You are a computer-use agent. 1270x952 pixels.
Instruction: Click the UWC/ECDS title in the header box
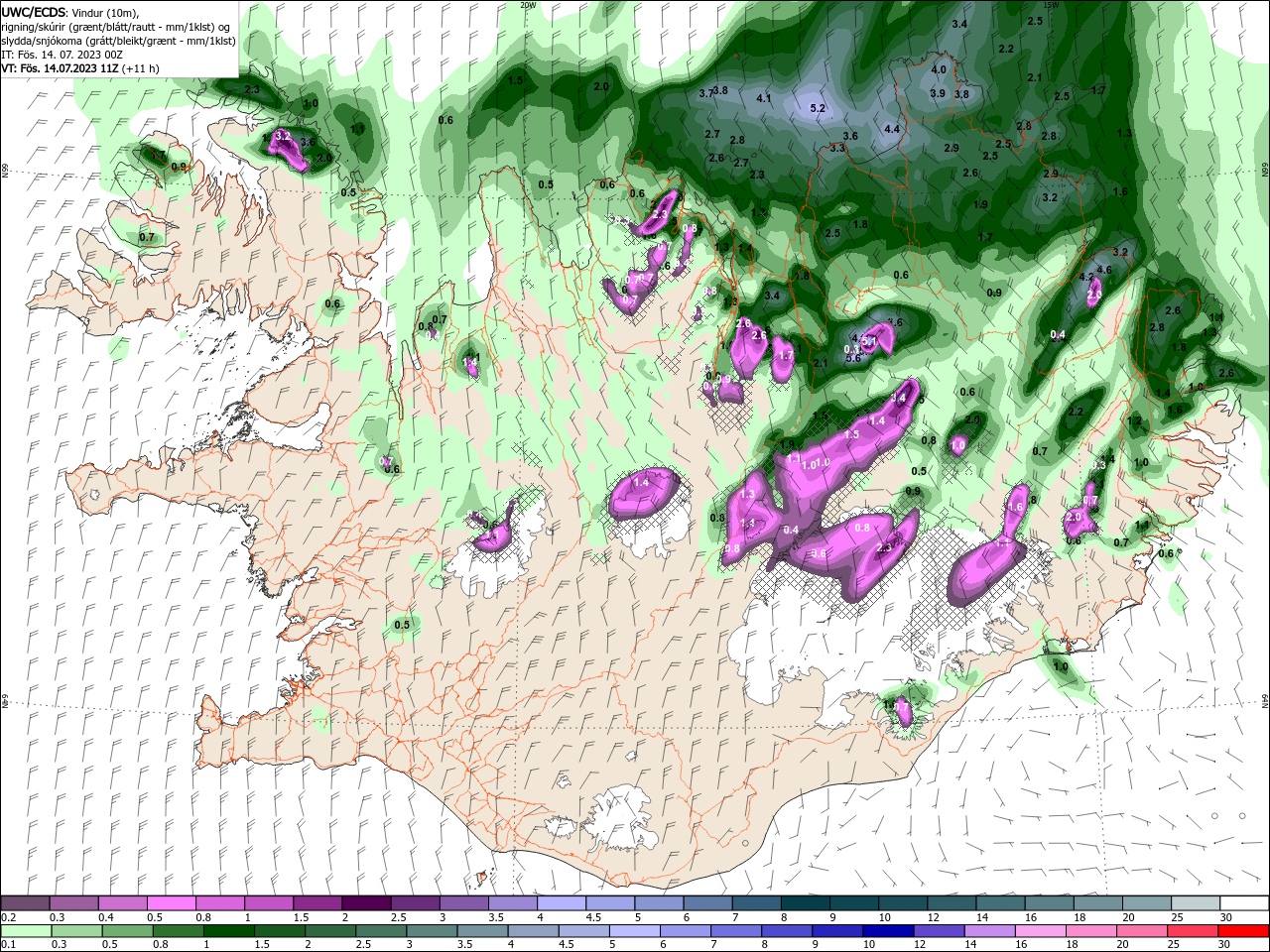tap(33, 12)
